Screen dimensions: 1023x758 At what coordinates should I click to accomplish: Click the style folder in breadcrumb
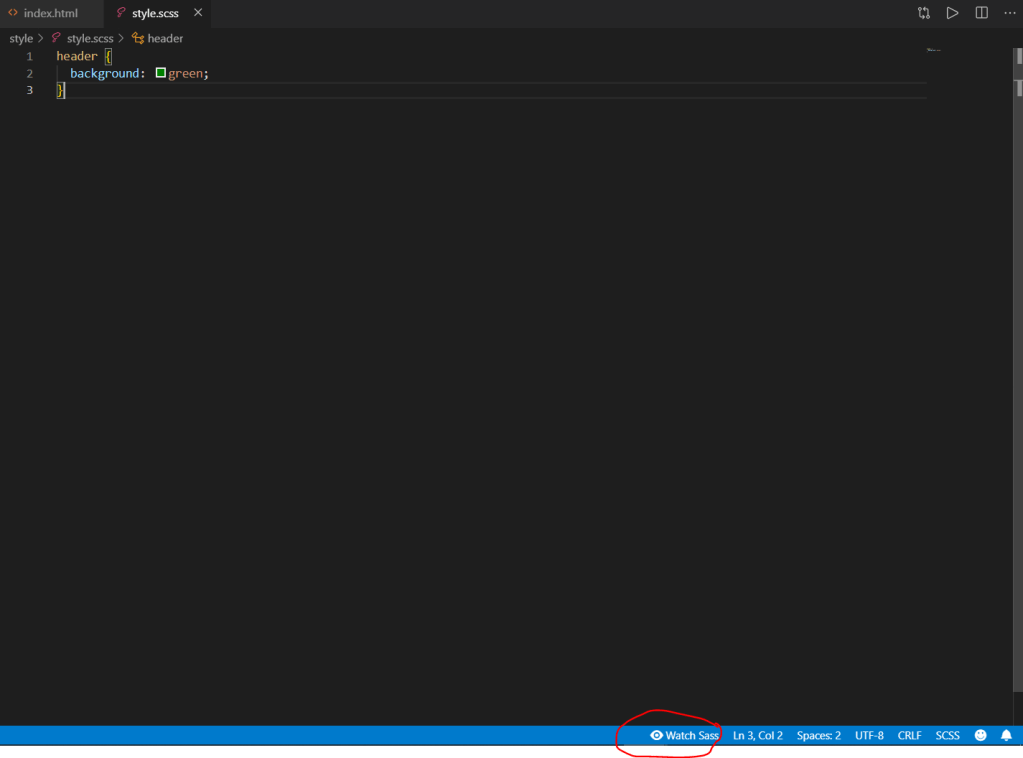click(21, 38)
